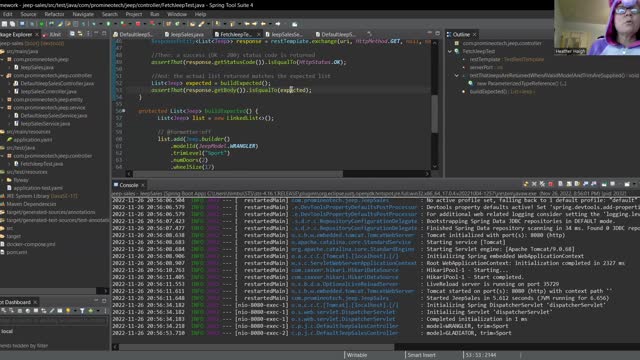640x360 pixels.
Task: Toggle show console on standard error change
Action: 594,184
